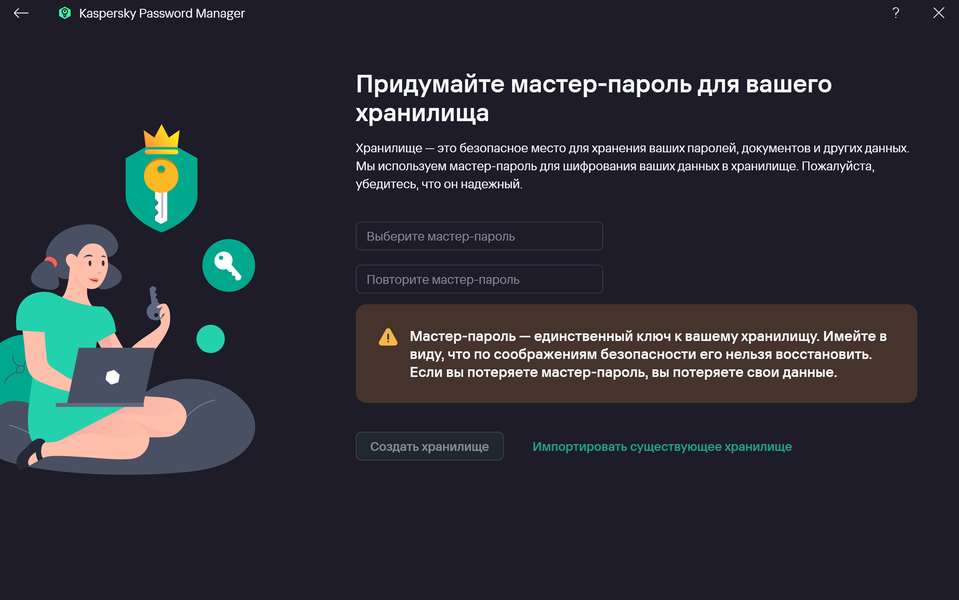The image size is (959, 600).
Task: Click the paragraph starting 'Хранилище — это безопасное место'
Action: coord(632,166)
